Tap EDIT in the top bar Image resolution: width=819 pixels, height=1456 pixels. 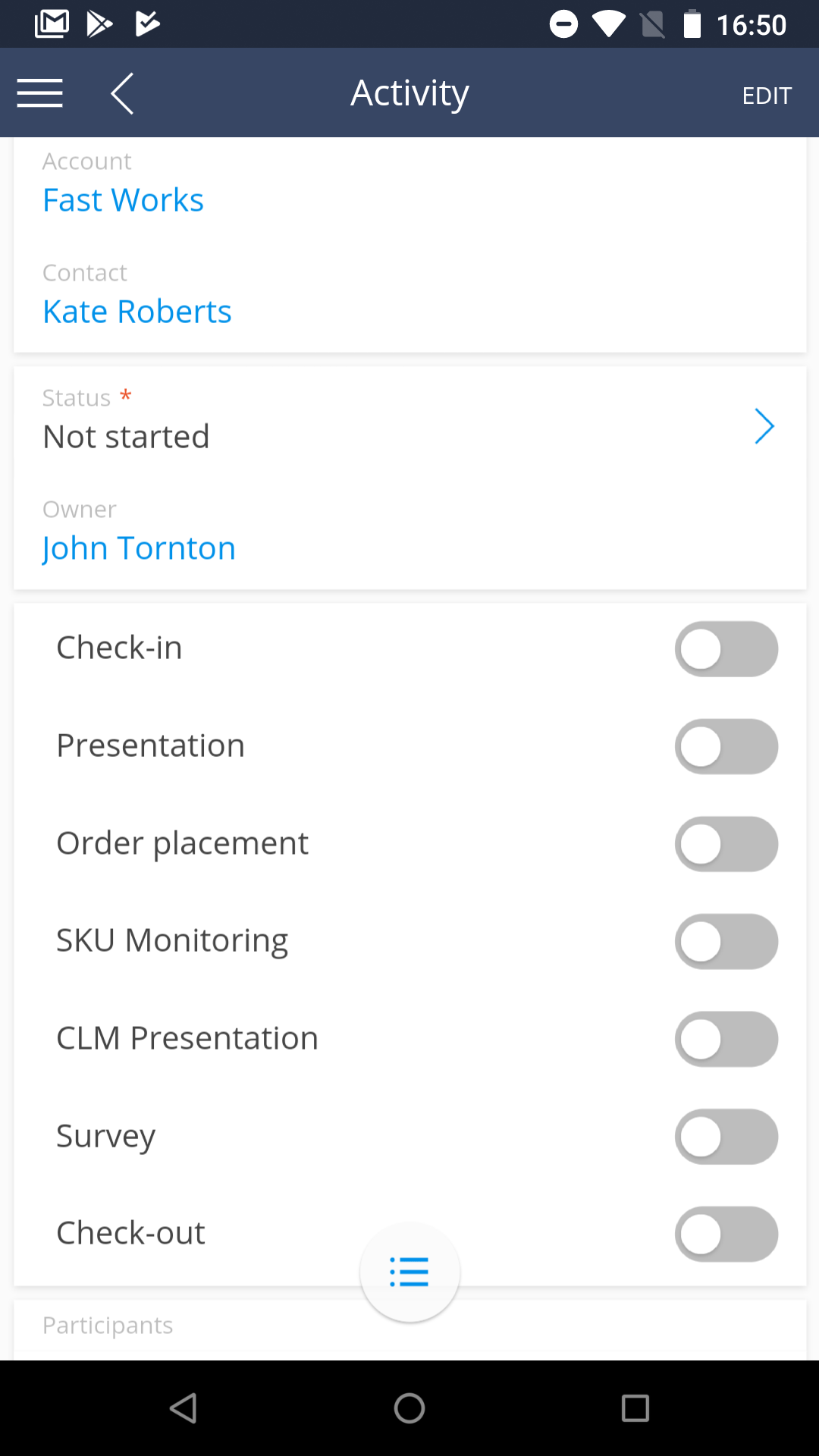click(766, 96)
